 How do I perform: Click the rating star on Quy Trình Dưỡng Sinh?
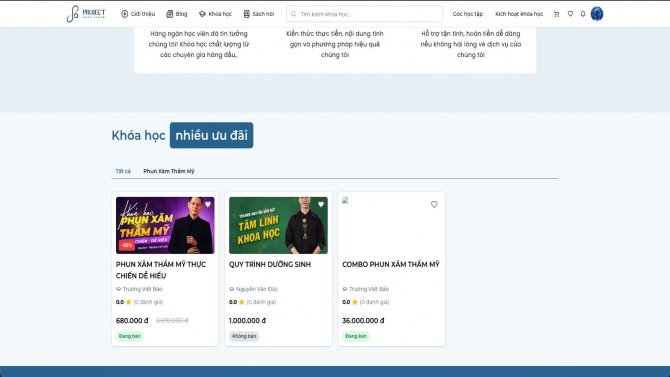pos(241,302)
